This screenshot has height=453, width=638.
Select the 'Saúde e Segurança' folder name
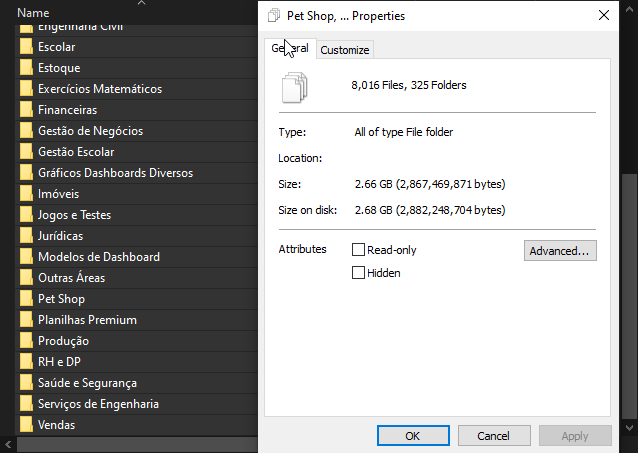pos(87,383)
